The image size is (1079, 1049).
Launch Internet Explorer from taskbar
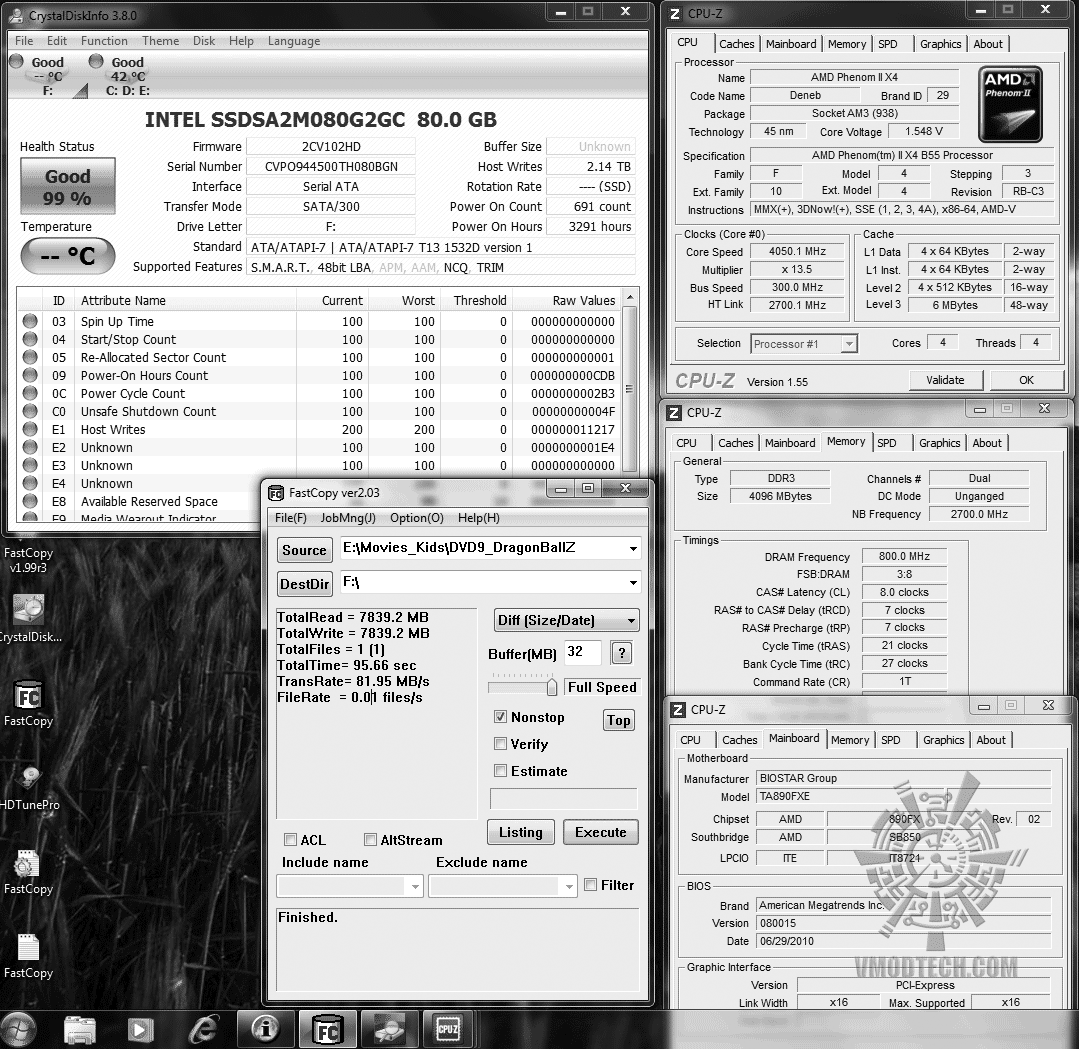203,1030
